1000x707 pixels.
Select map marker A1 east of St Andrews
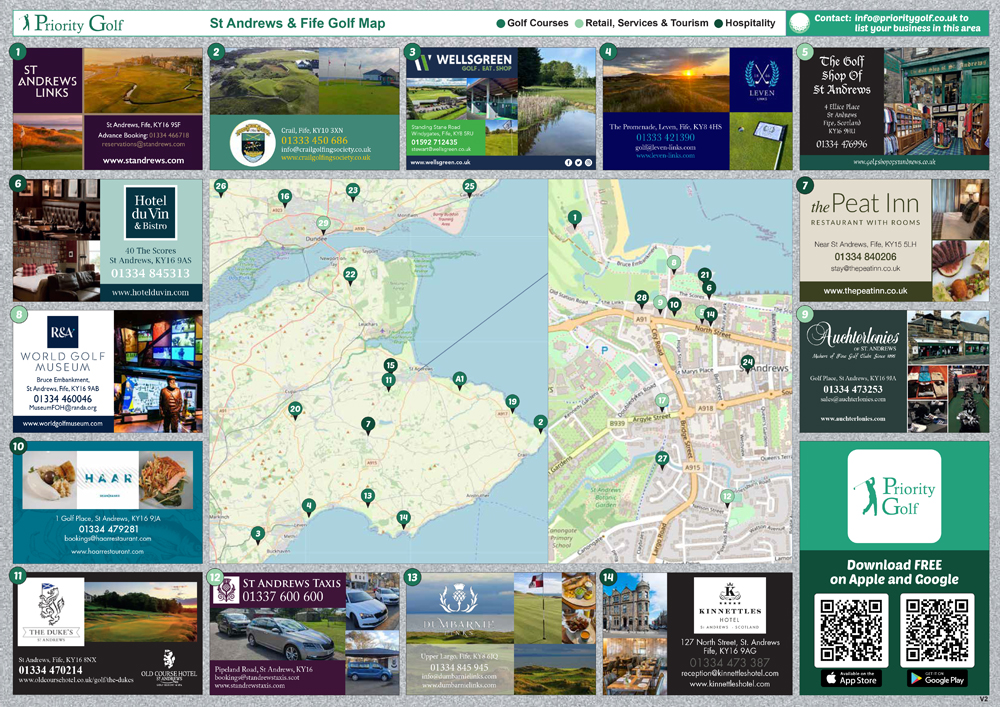pos(460,380)
